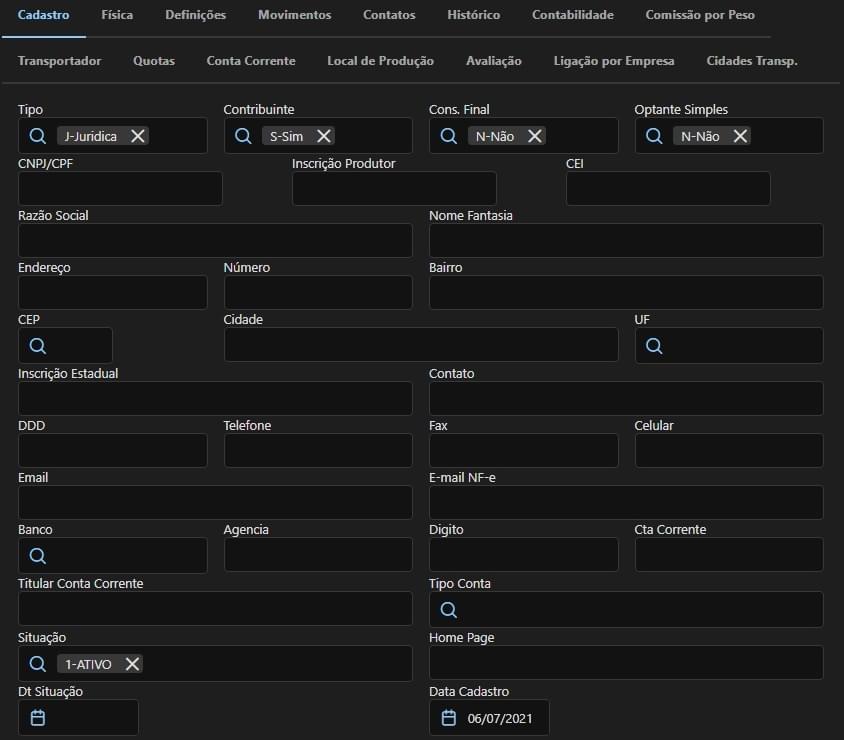Open the Contribuinte field search icon
Image resolution: width=844 pixels, height=740 pixels.
243,136
